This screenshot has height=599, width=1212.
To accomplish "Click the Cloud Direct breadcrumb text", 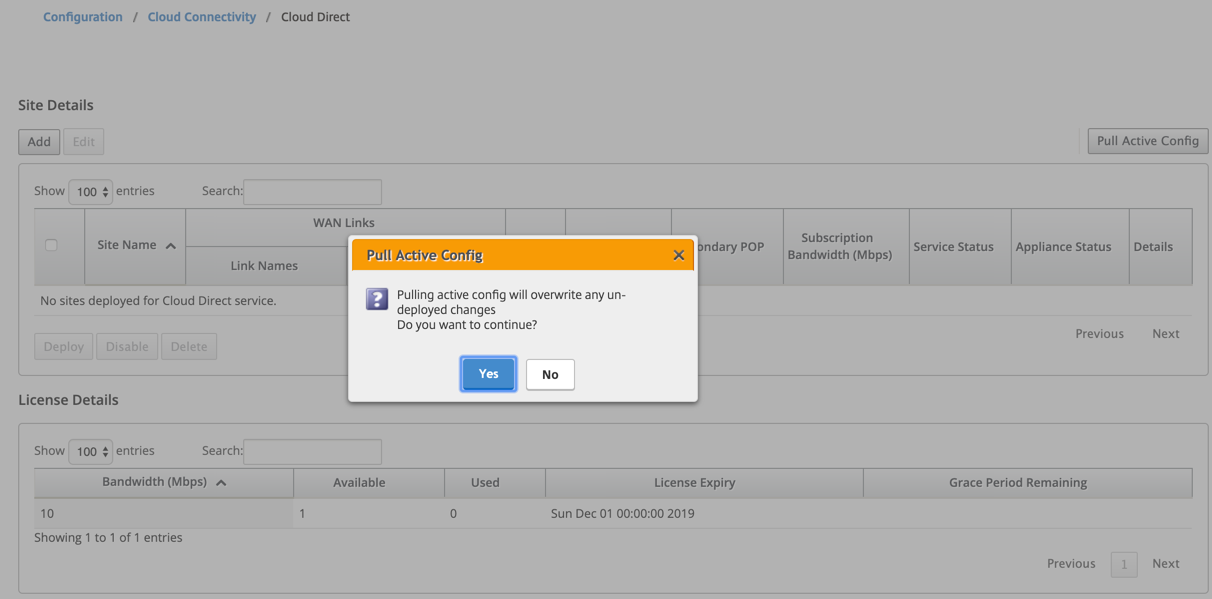I will (315, 17).
